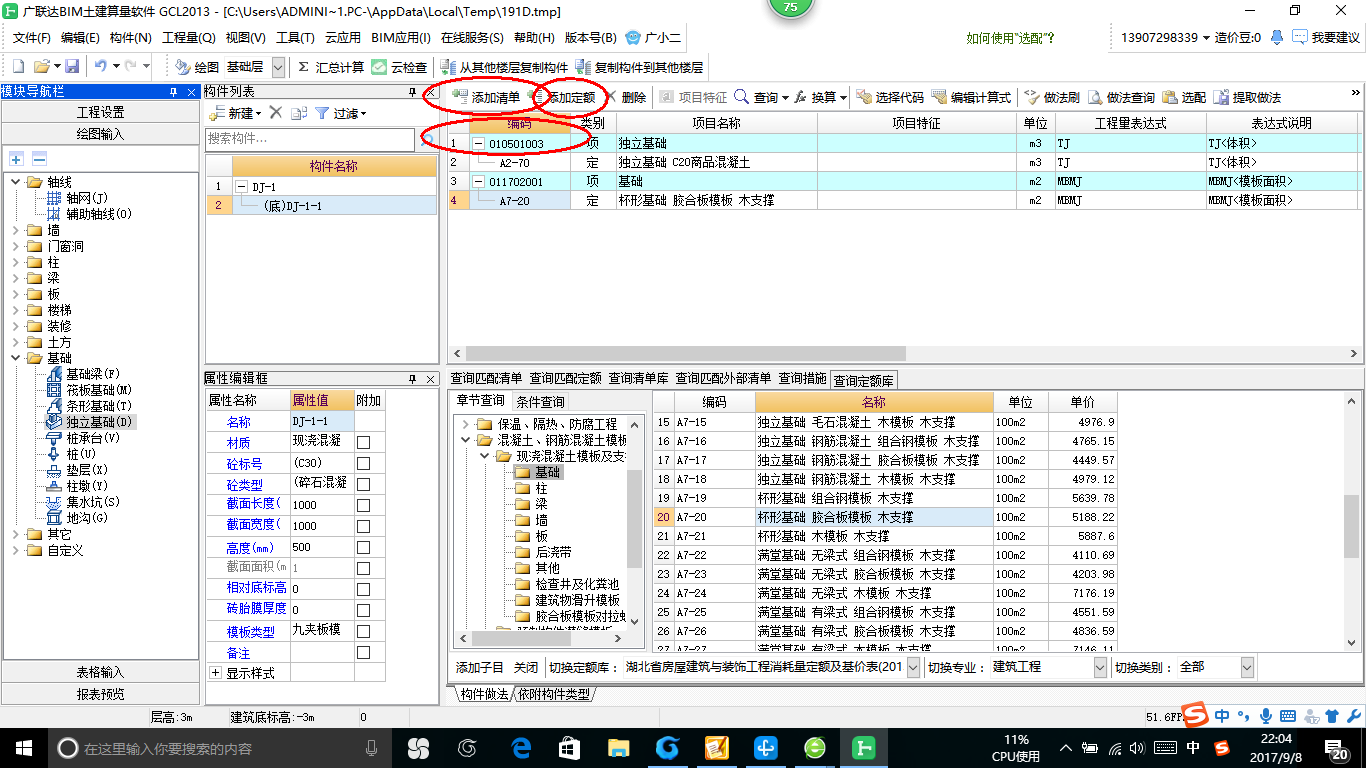Open the 工程量(Q) menu
The height and width of the screenshot is (768, 1366).
tap(188, 38)
